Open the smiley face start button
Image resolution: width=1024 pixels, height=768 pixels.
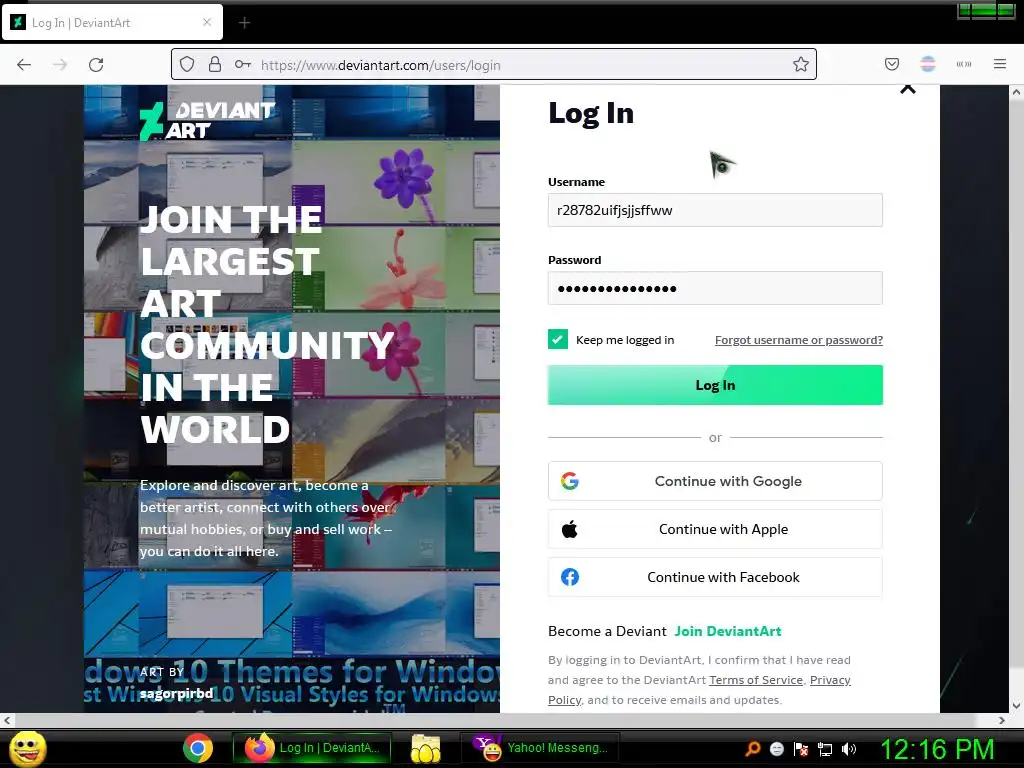[27, 748]
